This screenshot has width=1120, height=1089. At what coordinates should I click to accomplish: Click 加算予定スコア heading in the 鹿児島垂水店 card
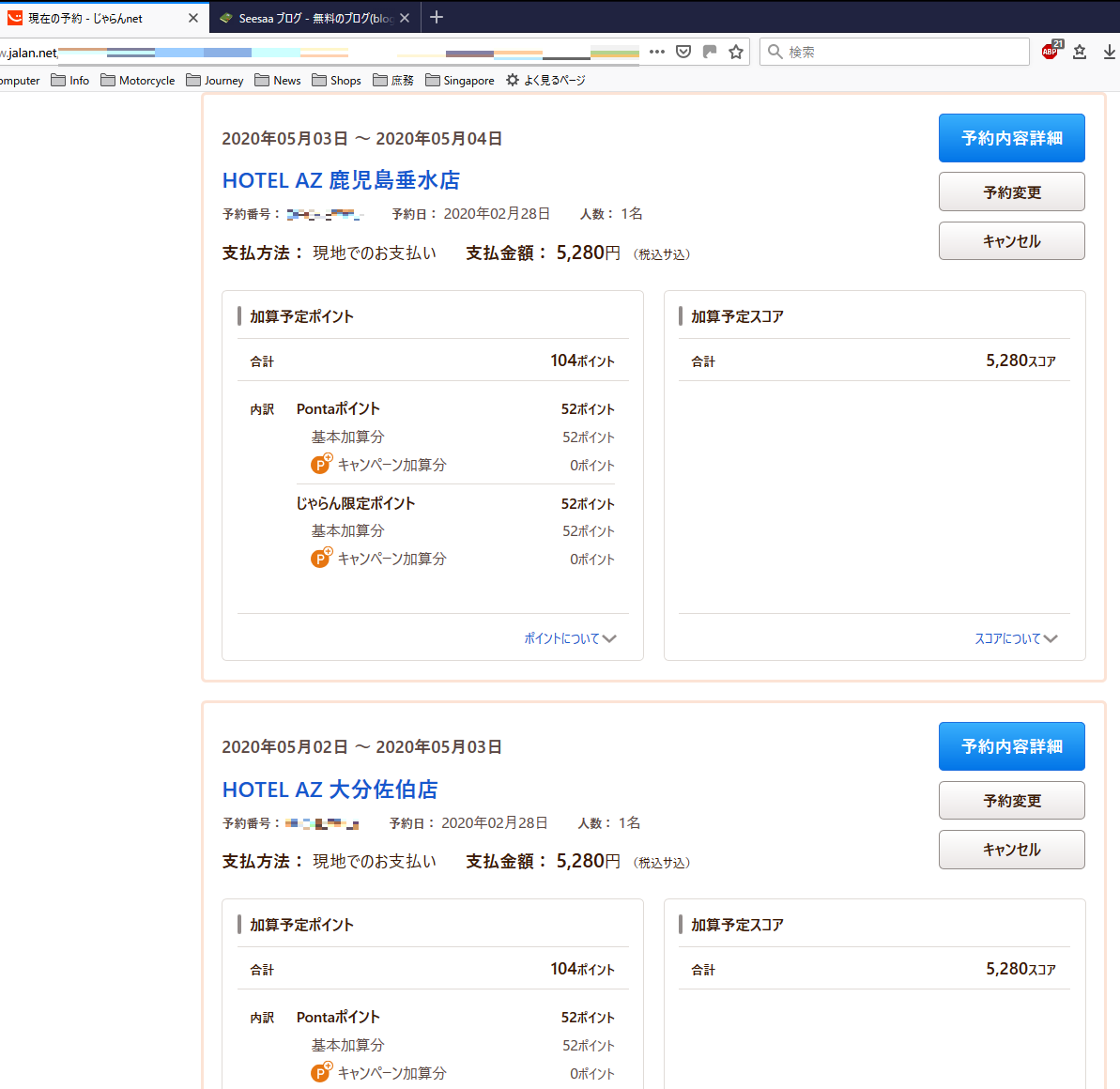[x=737, y=316]
